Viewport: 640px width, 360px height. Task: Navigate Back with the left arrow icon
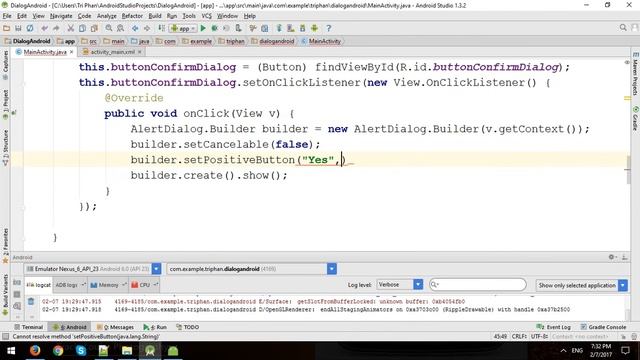click(135, 28)
